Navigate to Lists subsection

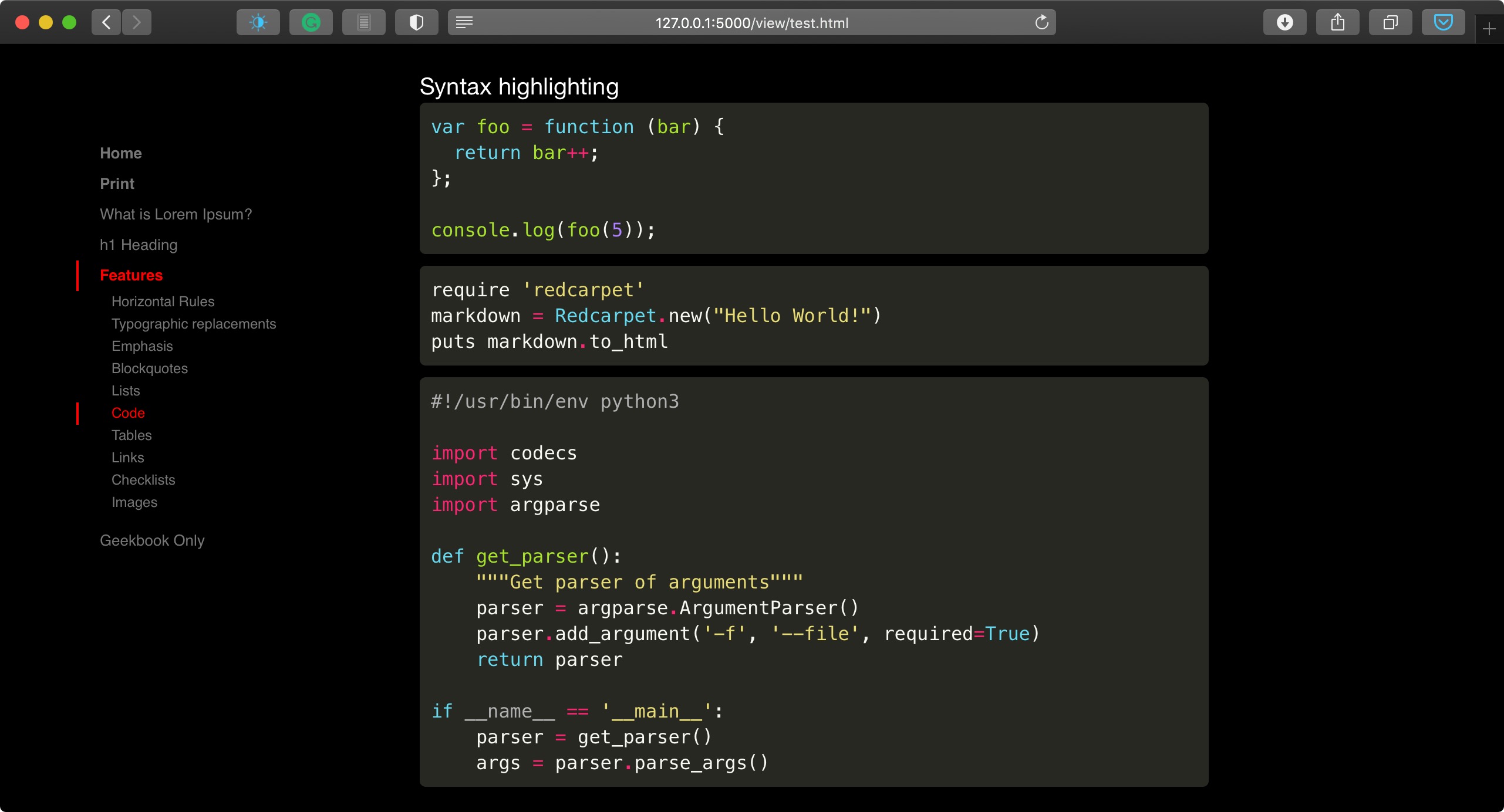coord(126,391)
